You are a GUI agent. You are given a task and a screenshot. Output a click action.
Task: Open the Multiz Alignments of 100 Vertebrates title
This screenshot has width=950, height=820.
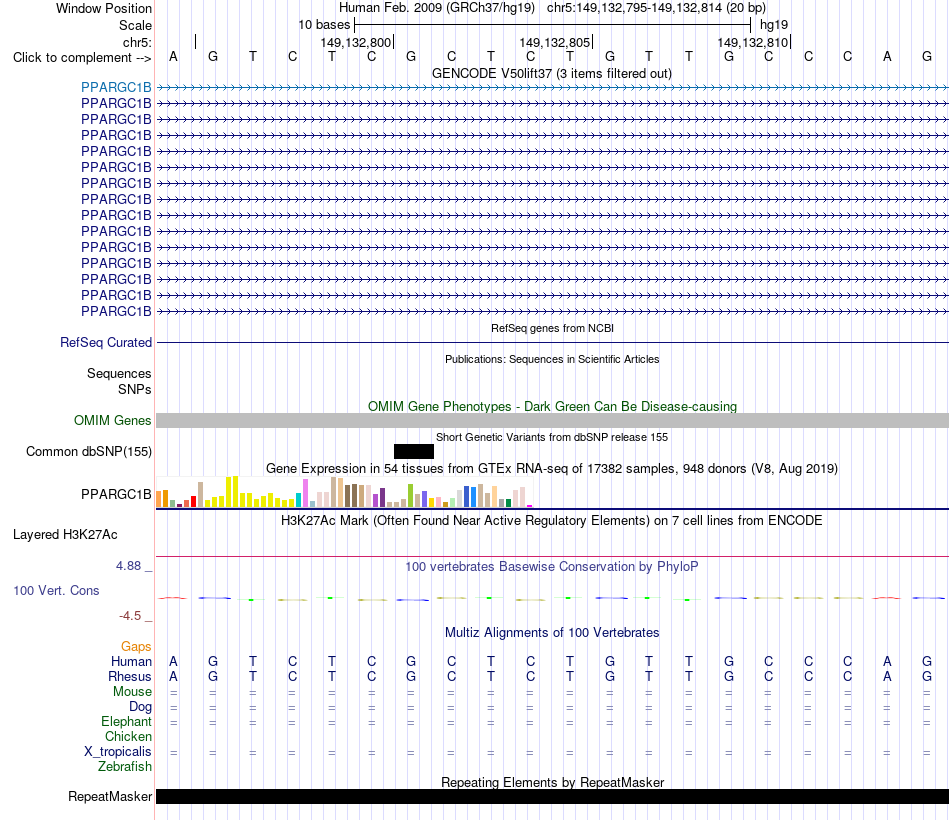pos(552,633)
